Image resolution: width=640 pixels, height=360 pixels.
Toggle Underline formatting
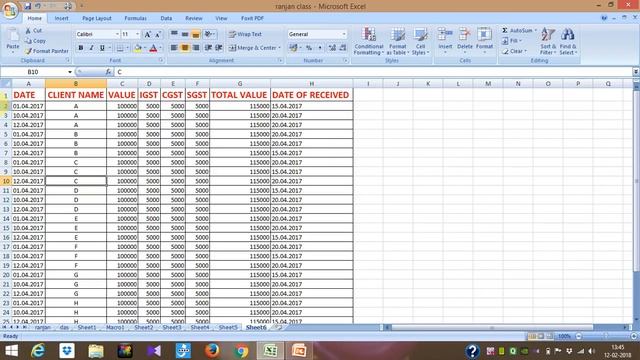point(102,48)
